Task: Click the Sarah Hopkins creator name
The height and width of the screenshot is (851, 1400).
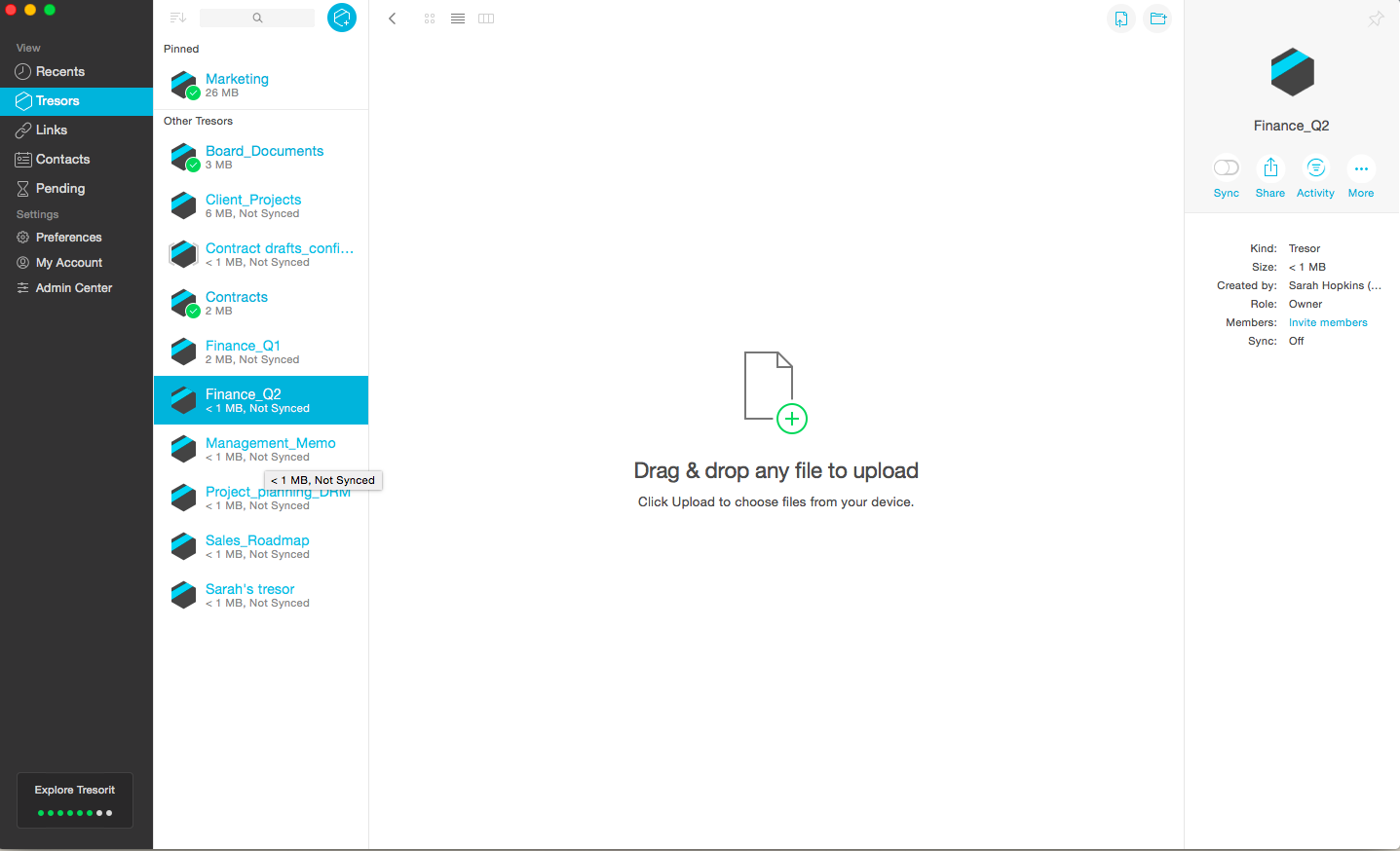Action: (1335, 285)
